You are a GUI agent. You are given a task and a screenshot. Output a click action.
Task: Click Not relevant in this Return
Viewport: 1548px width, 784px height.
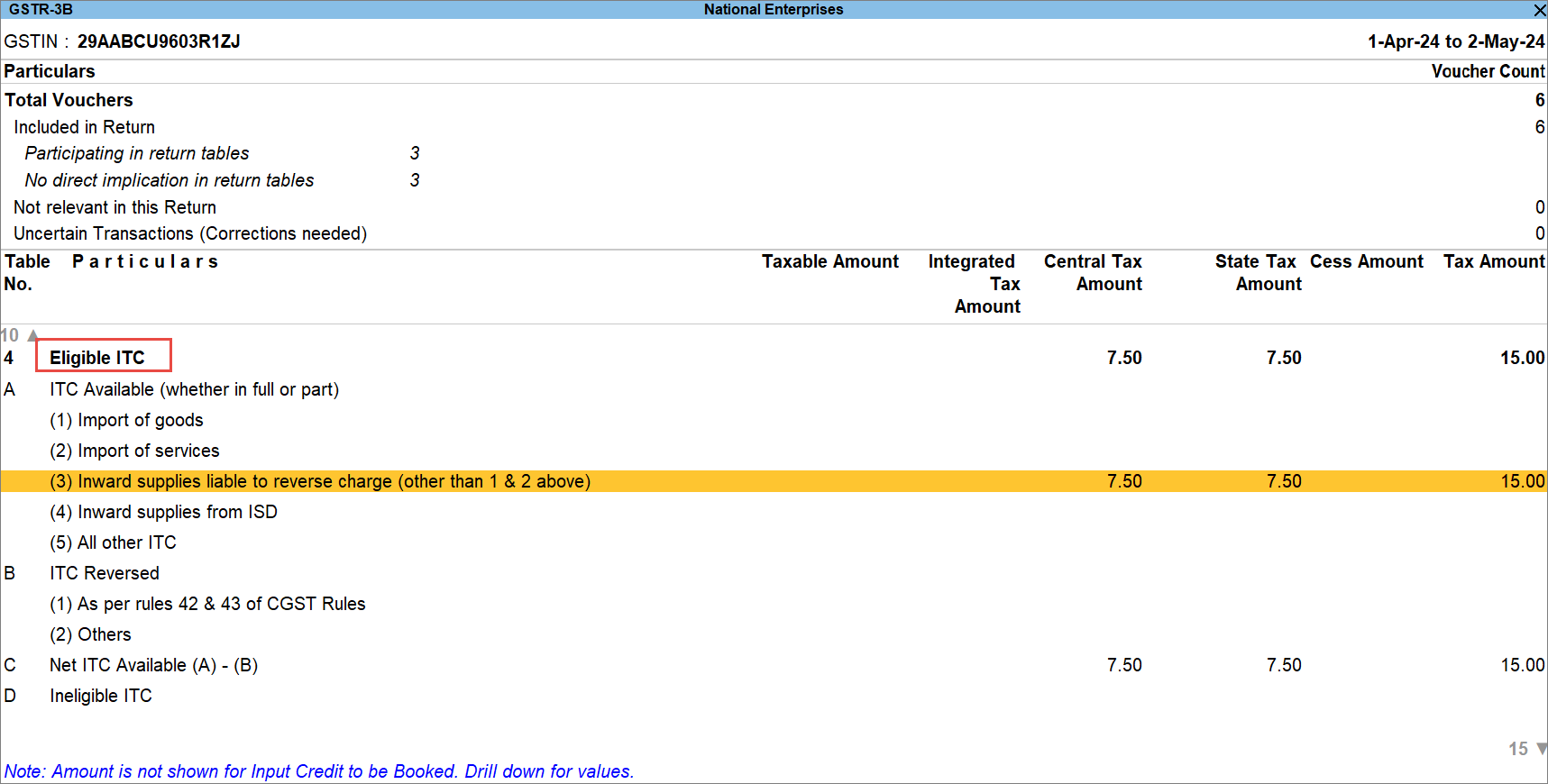tap(114, 207)
